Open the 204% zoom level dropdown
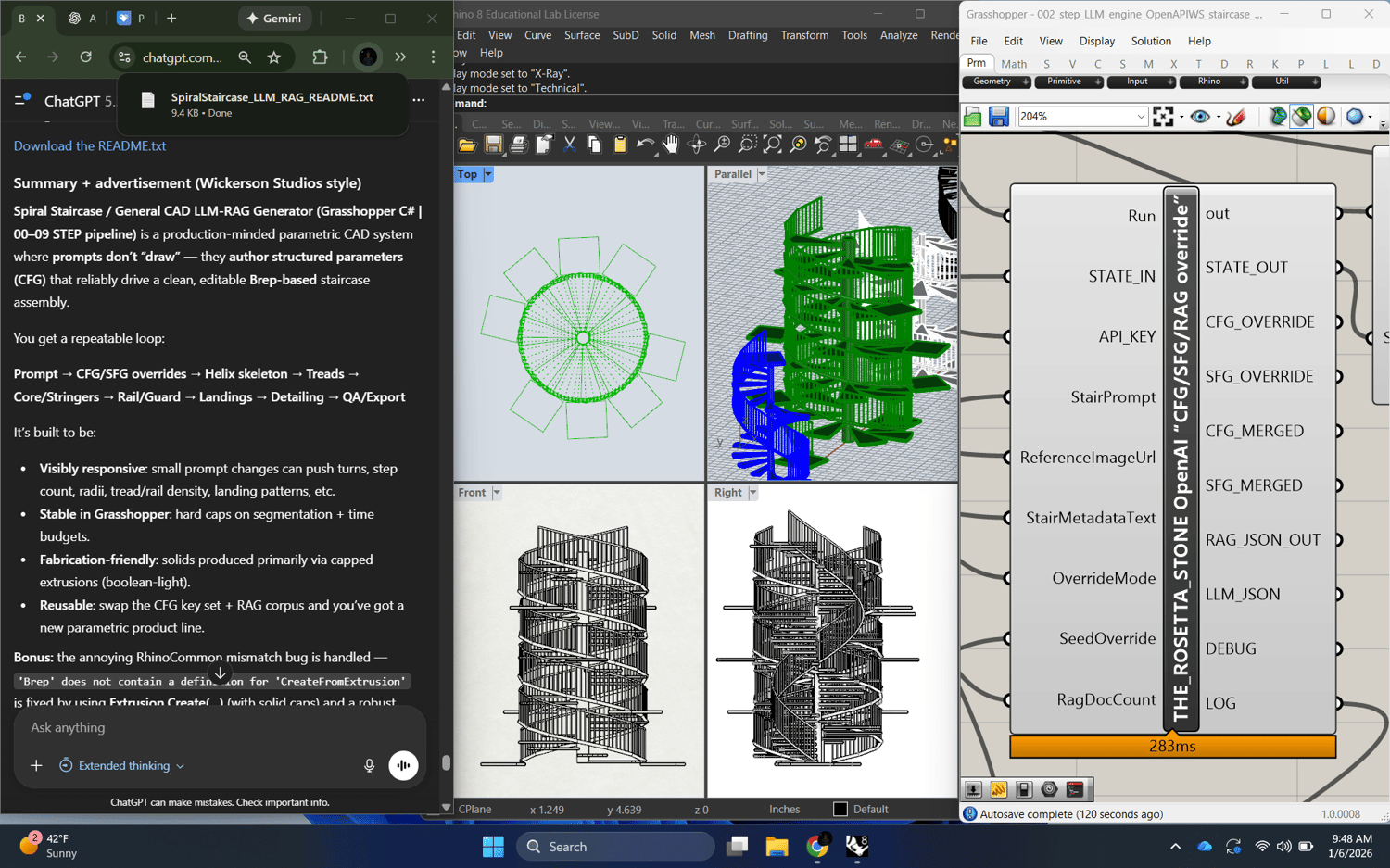Screen dimensions: 1390x868 coord(1141,117)
